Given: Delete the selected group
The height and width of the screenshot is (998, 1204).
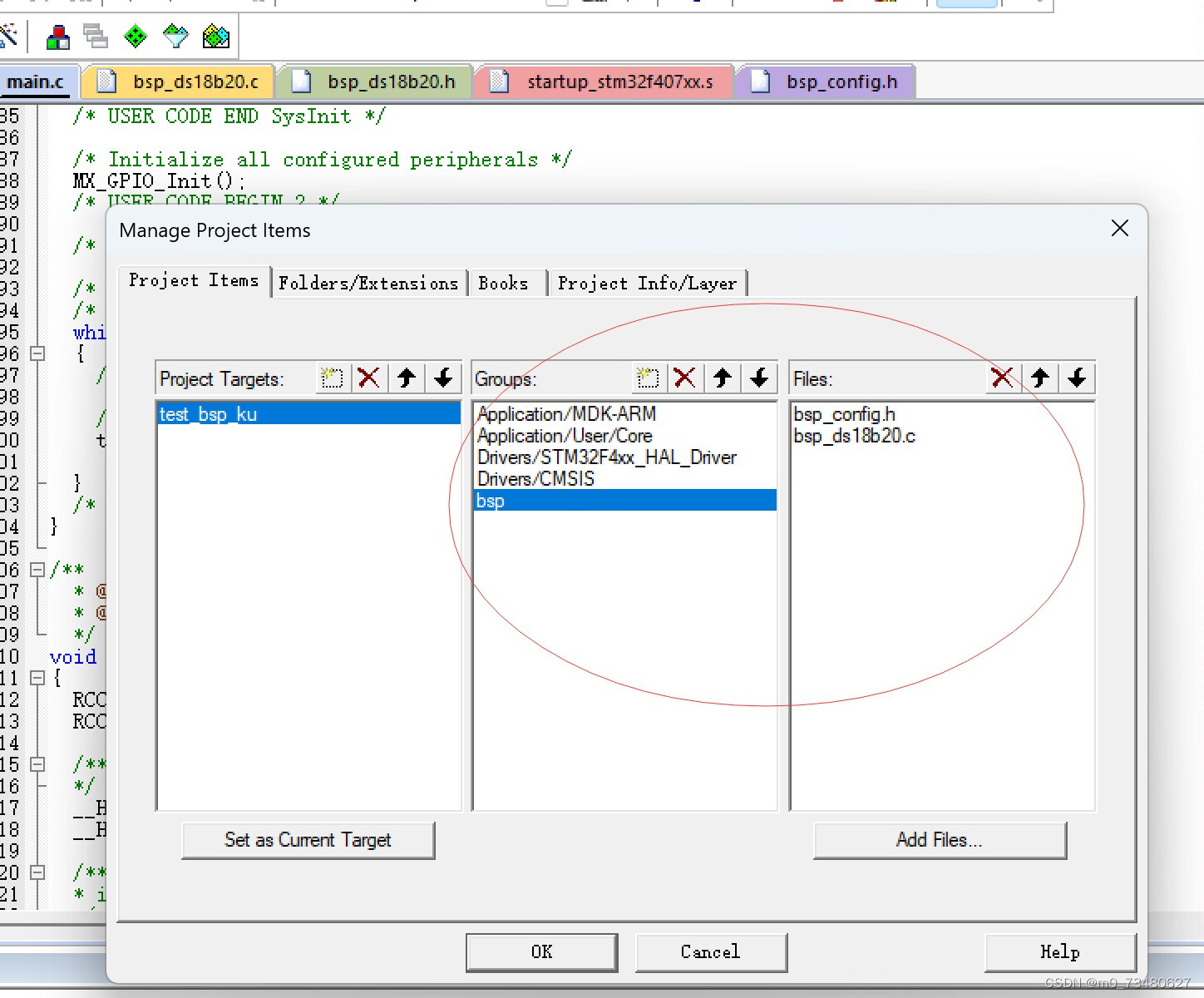Looking at the screenshot, I should pos(684,378).
